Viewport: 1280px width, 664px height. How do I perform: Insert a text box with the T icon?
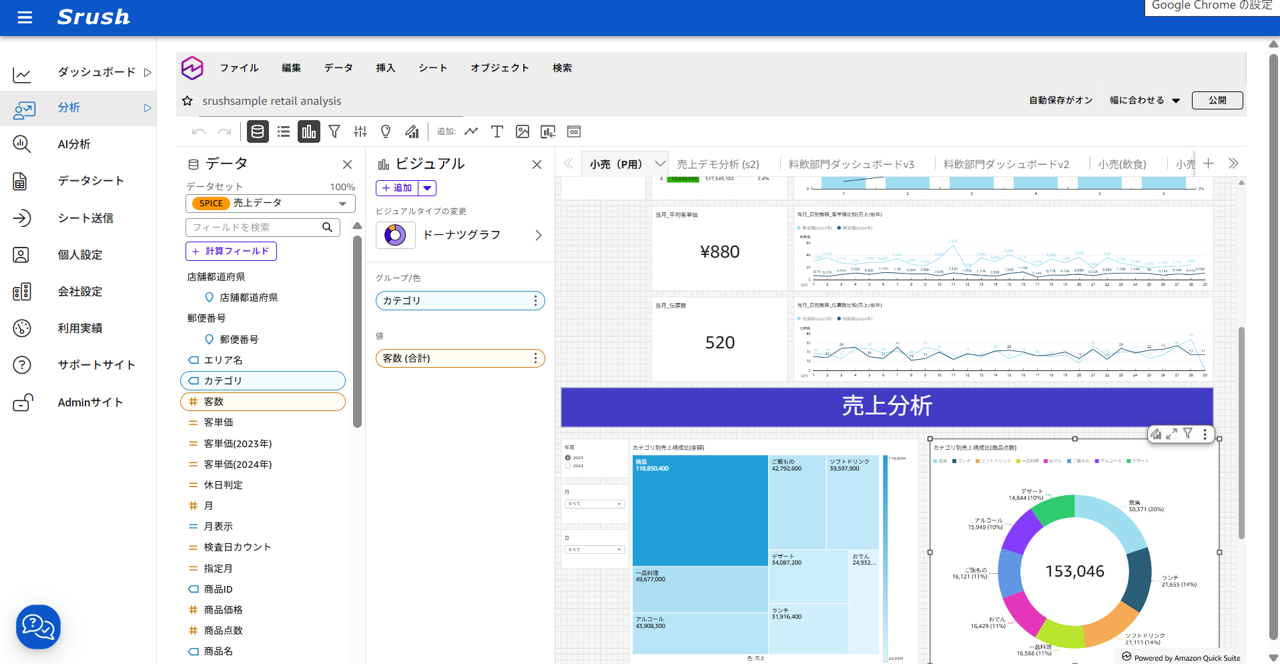tap(496, 131)
